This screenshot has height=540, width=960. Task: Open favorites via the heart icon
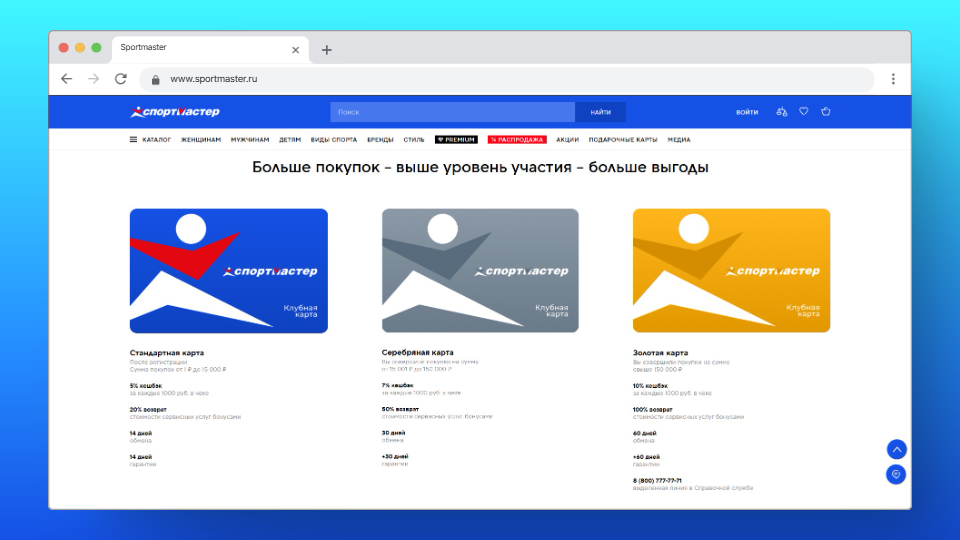[x=803, y=111]
